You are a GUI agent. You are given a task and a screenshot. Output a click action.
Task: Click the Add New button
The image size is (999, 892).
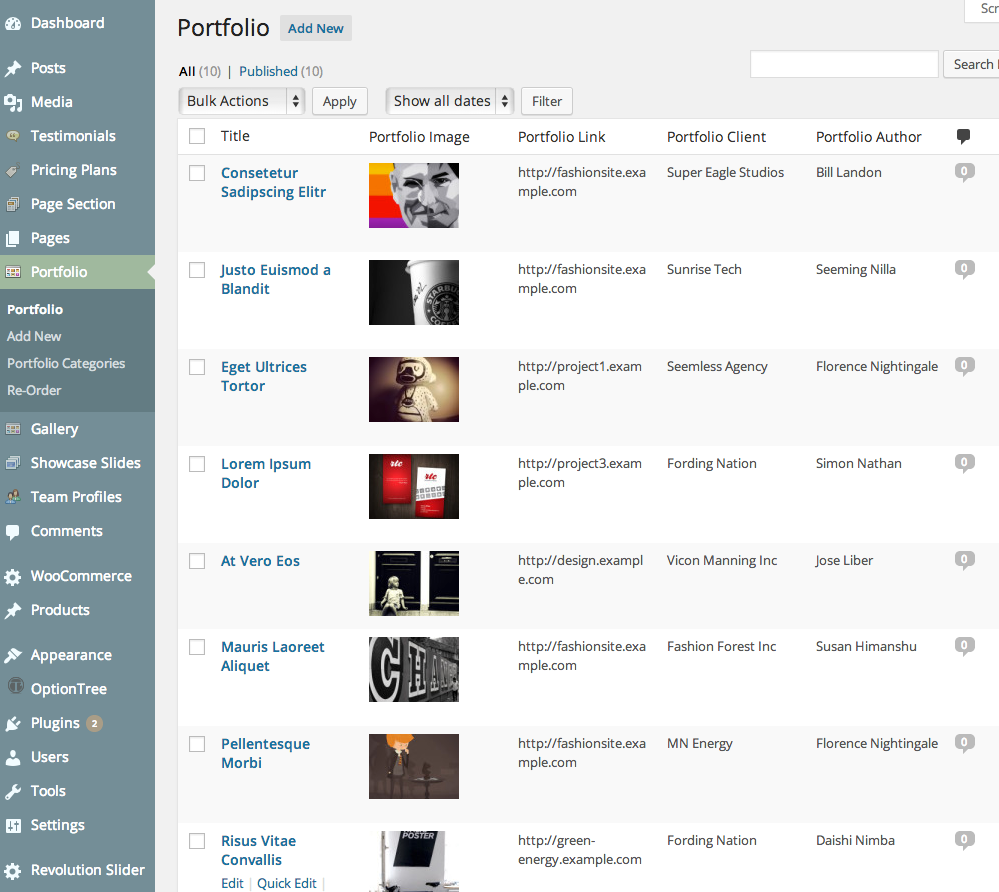pyautogui.click(x=315, y=28)
